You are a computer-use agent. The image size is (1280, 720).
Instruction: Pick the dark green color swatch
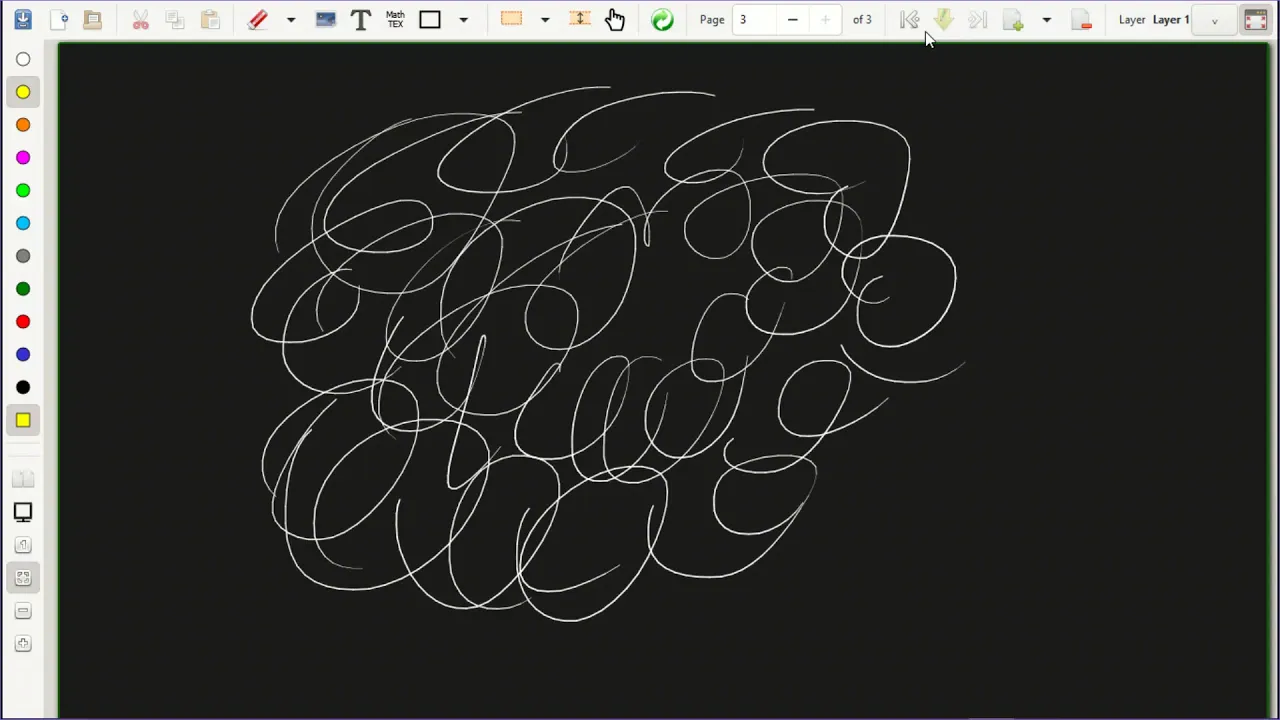(x=23, y=289)
